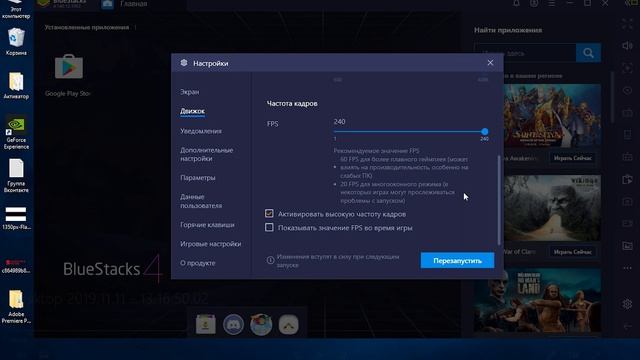The height and width of the screenshot is (360, 640).
Task: Click the volume icon in side toolbar
Action: pos(627,46)
